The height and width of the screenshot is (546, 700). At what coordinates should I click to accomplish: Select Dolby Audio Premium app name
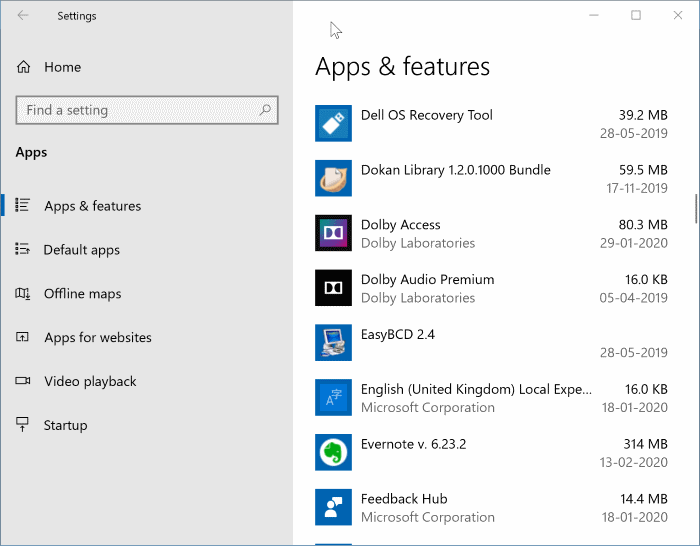(427, 279)
